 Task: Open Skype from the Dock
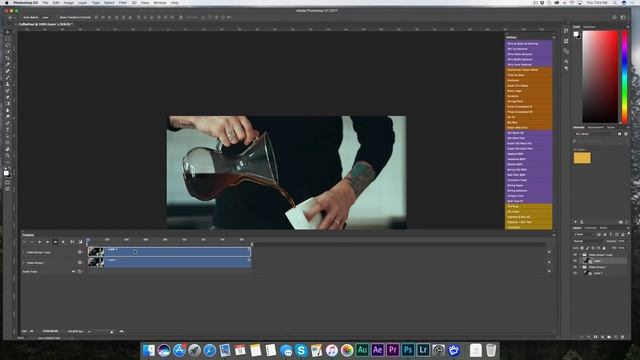[x=301, y=350]
